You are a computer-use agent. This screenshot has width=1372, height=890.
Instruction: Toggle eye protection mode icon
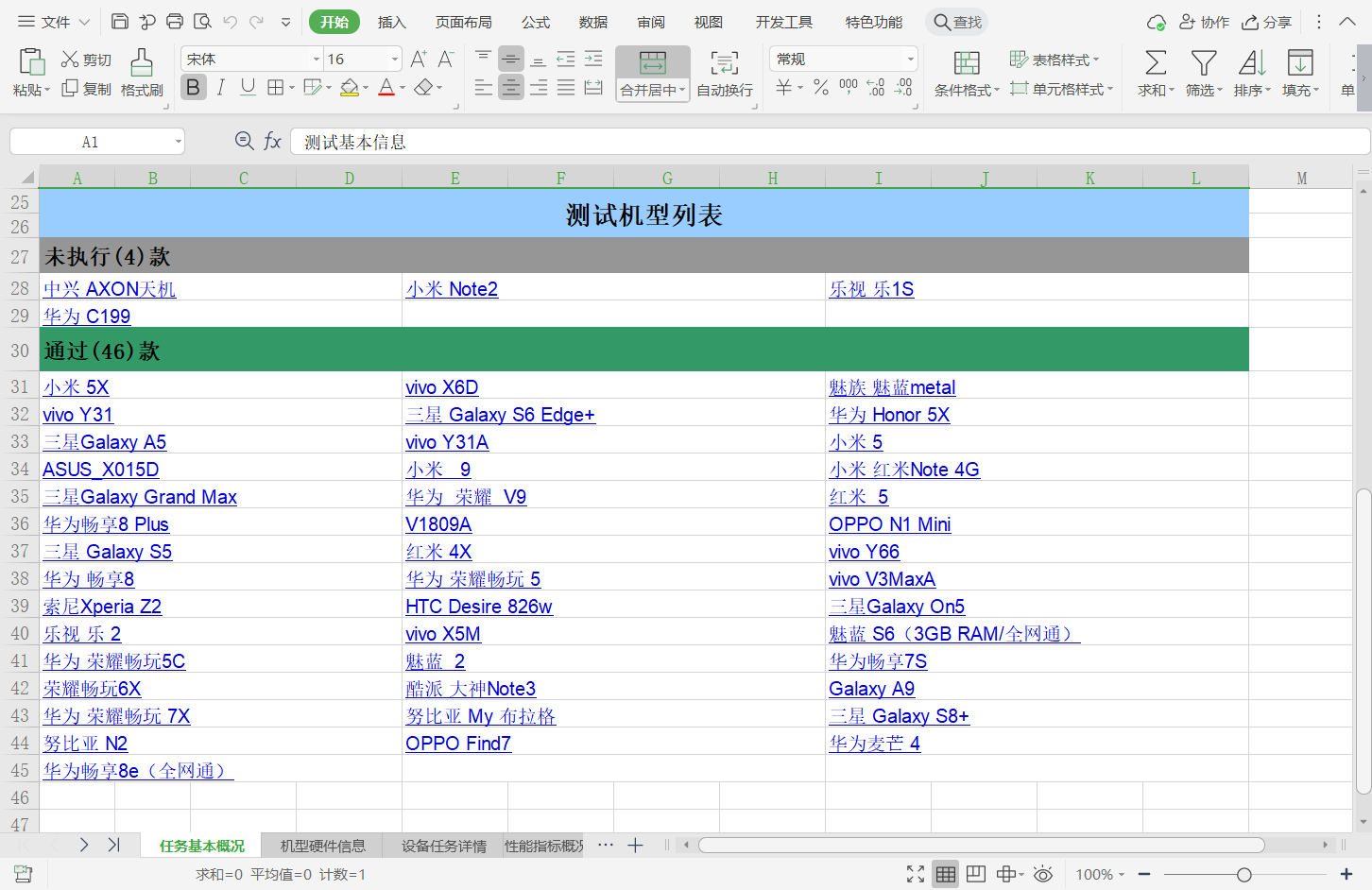pos(1043,874)
